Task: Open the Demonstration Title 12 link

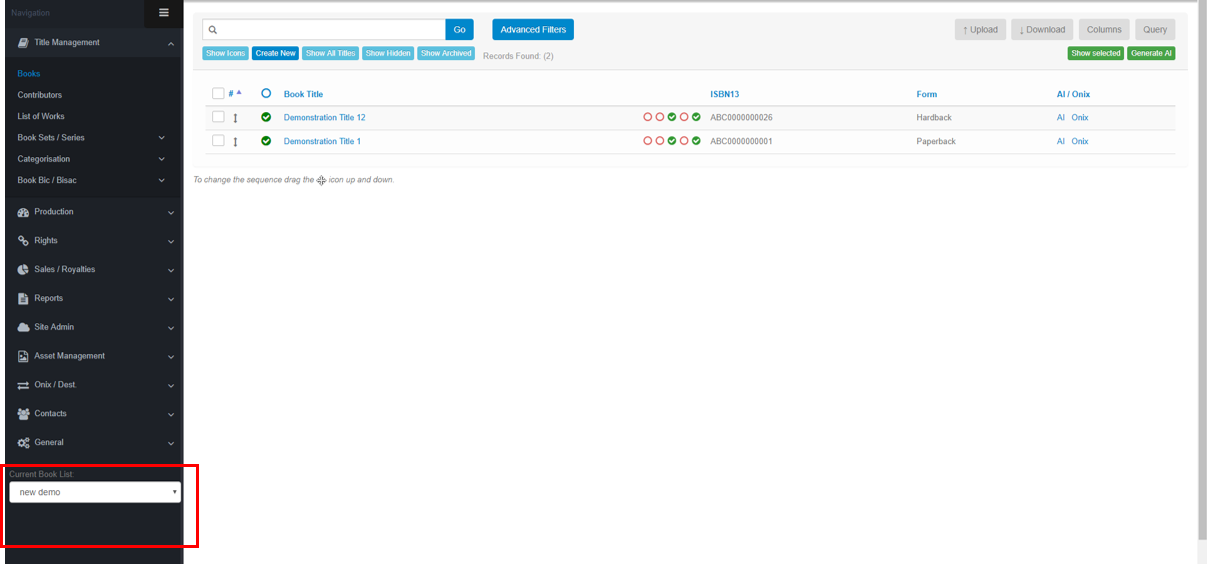Action: pyautogui.click(x=324, y=118)
